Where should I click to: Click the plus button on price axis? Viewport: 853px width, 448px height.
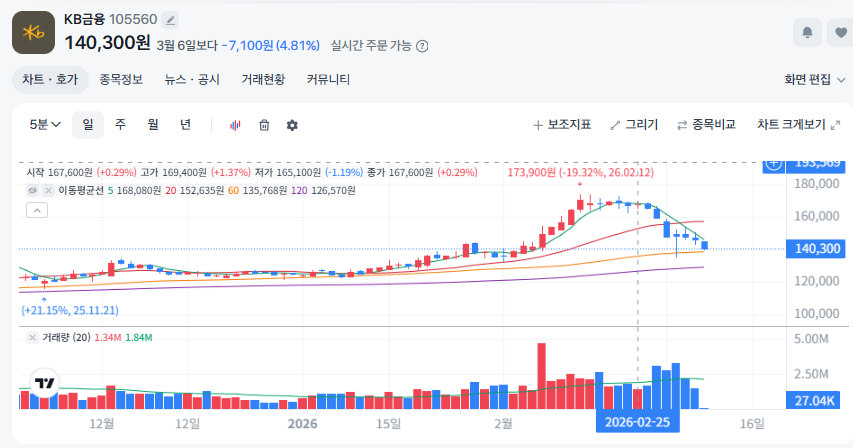[773, 164]
